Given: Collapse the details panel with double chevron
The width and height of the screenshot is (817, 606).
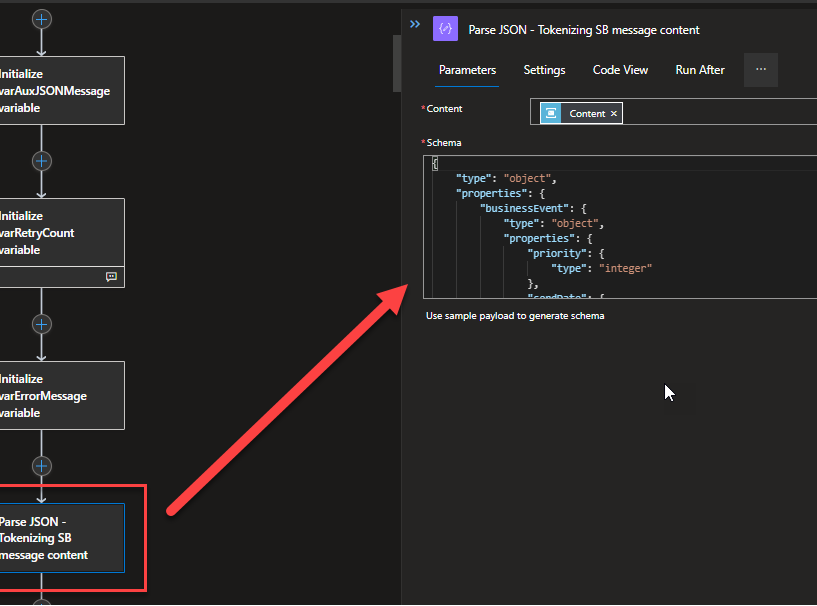Looking at the screenshot, I should point(415,24).
